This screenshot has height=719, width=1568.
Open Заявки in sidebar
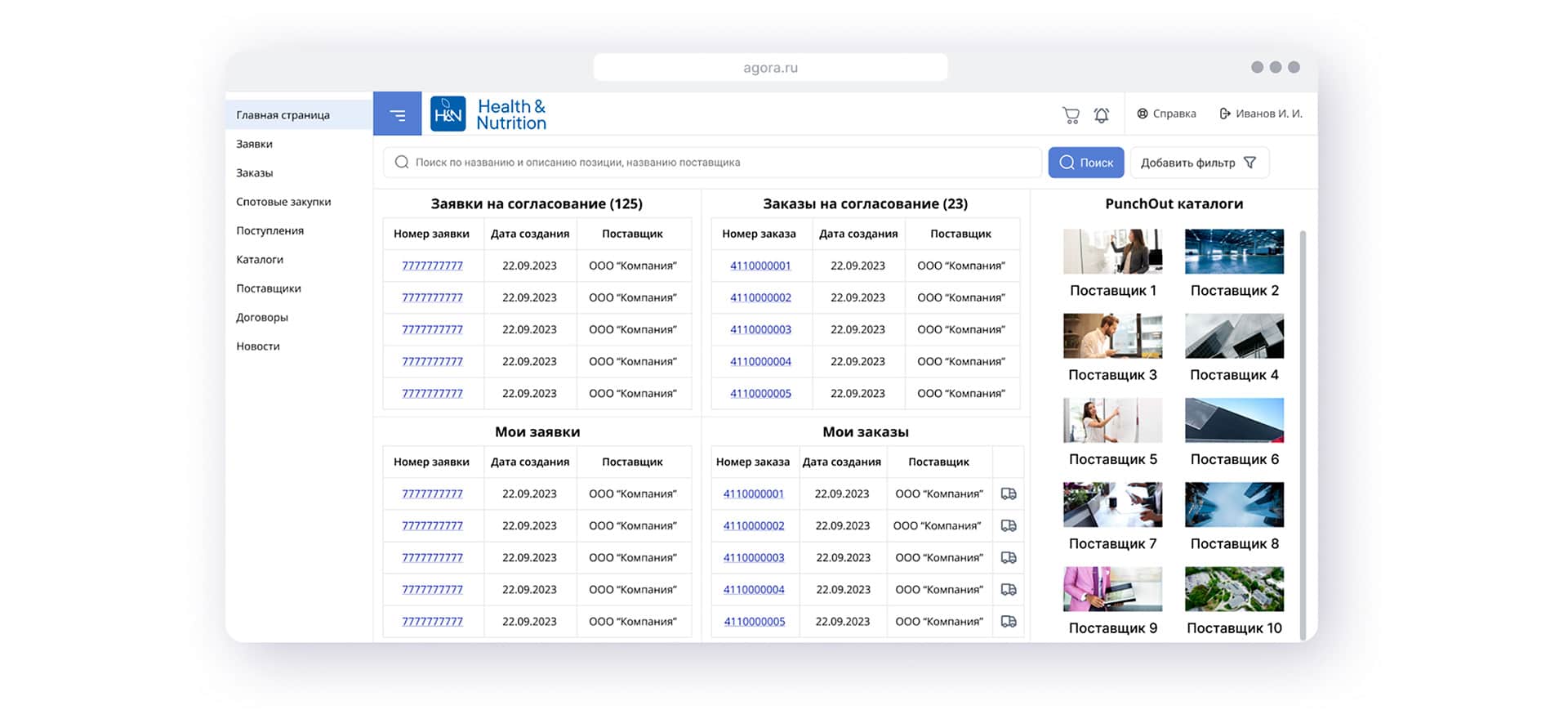click(254, 144)
